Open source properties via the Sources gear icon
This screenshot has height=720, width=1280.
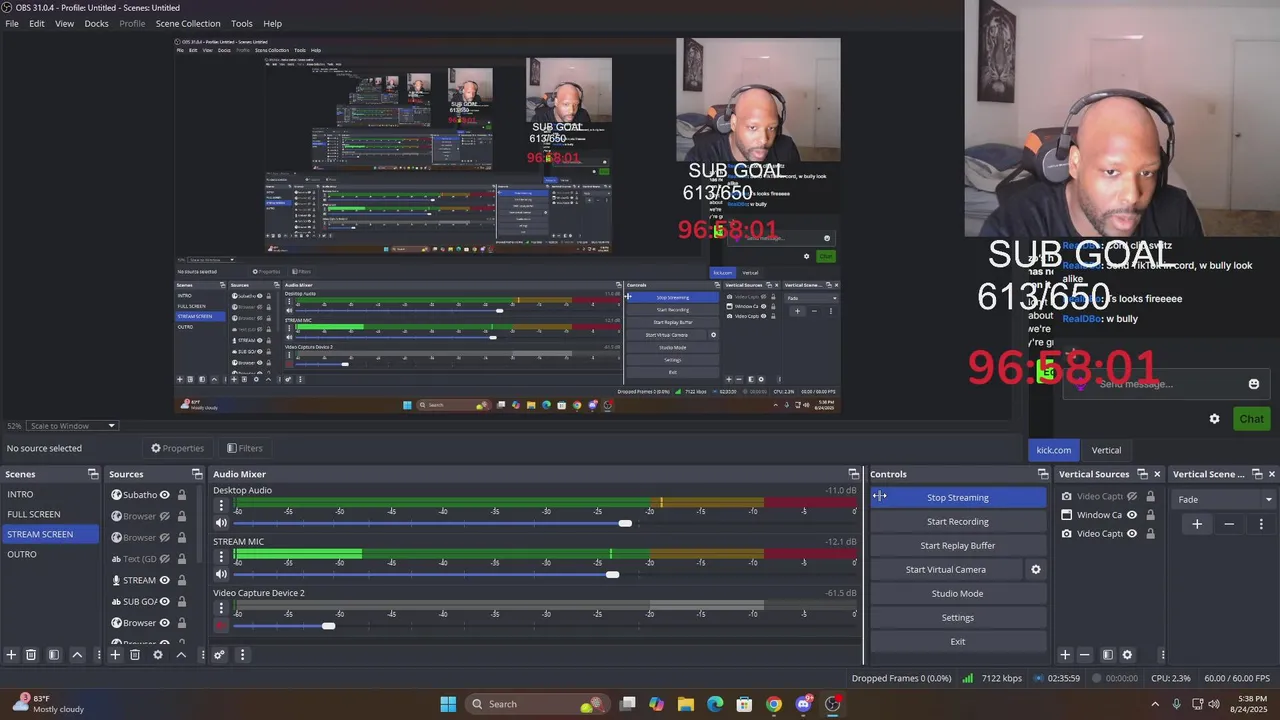[x=157, y=655]
